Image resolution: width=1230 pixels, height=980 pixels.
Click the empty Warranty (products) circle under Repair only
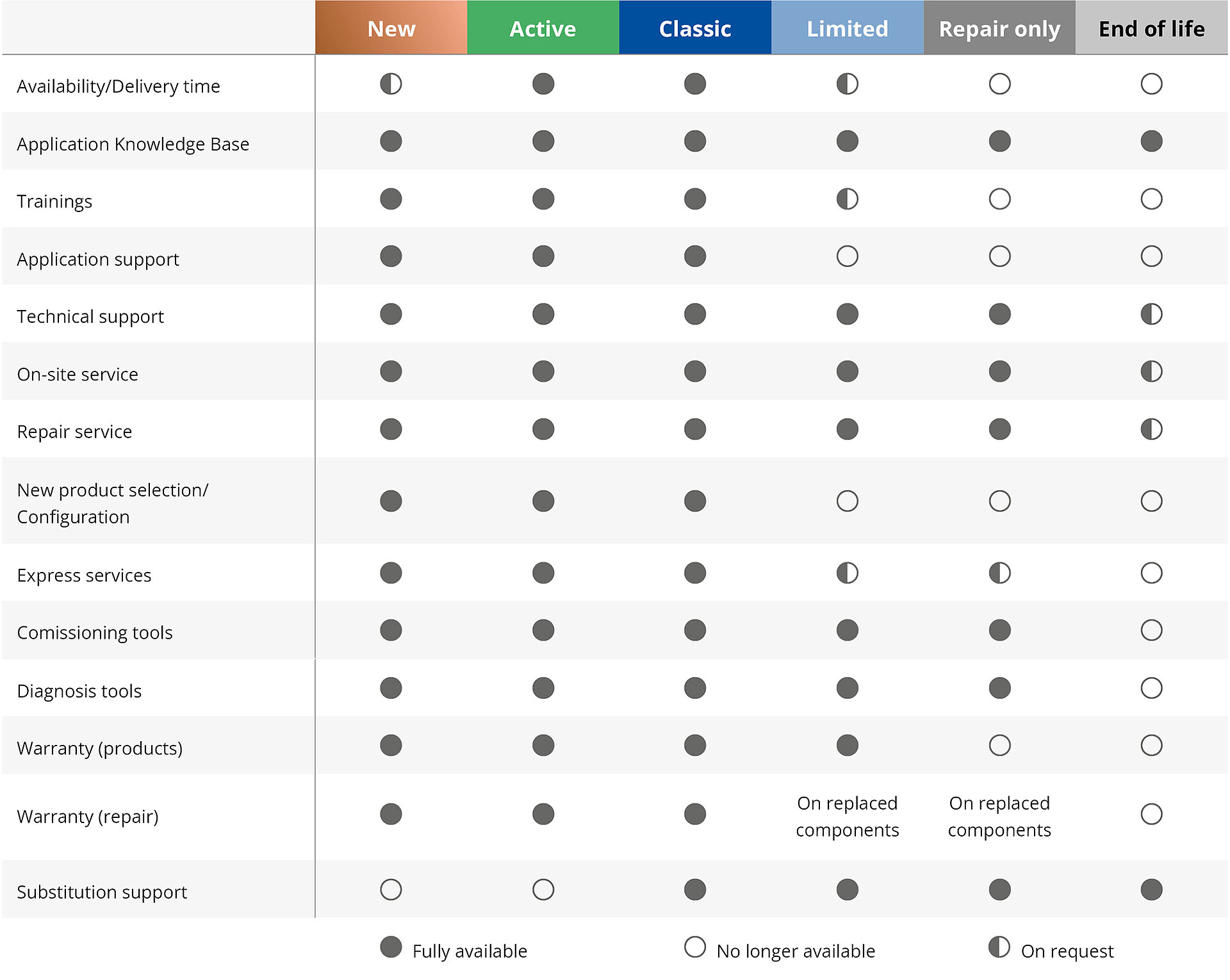[999, 745]
